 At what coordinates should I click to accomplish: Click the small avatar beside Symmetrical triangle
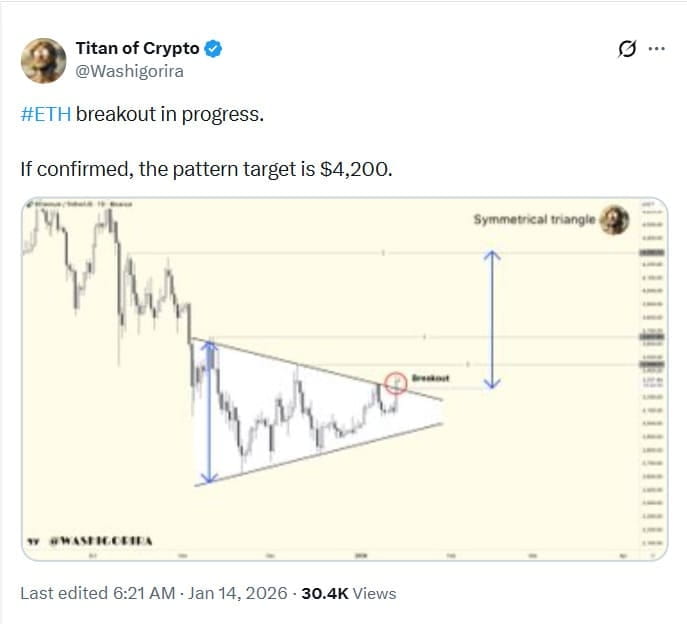614,220
